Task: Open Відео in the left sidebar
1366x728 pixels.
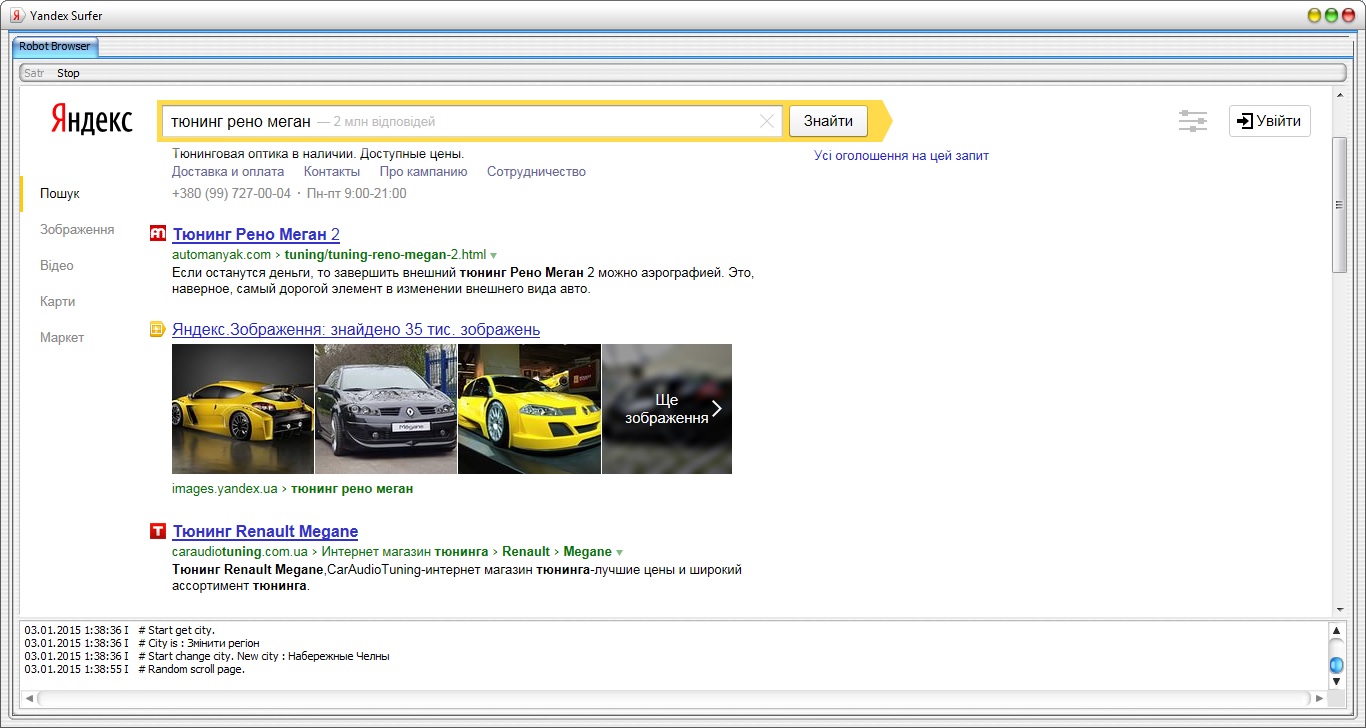Action: [x=57, y=266]
